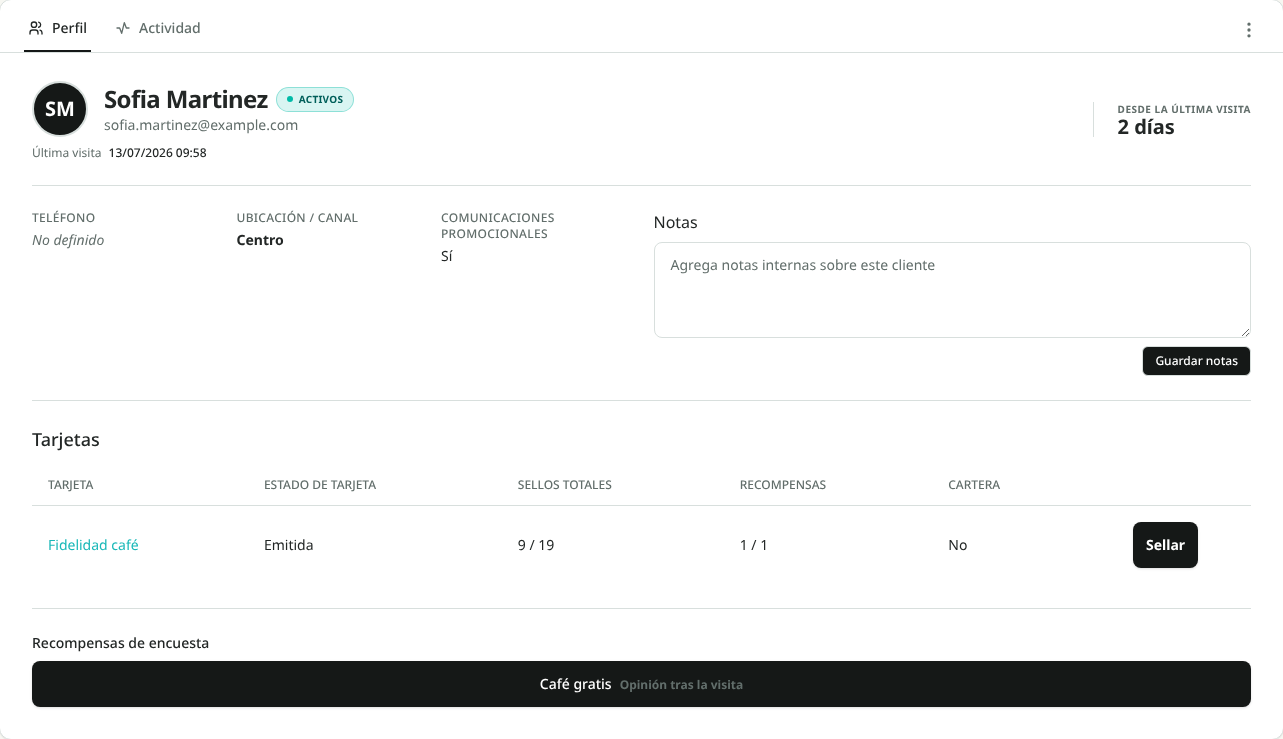This screenshot has width=1283, height=739.
Task: Click the COMUNICACIONES PROMOCIONALES label
Action: pos(498,225)
